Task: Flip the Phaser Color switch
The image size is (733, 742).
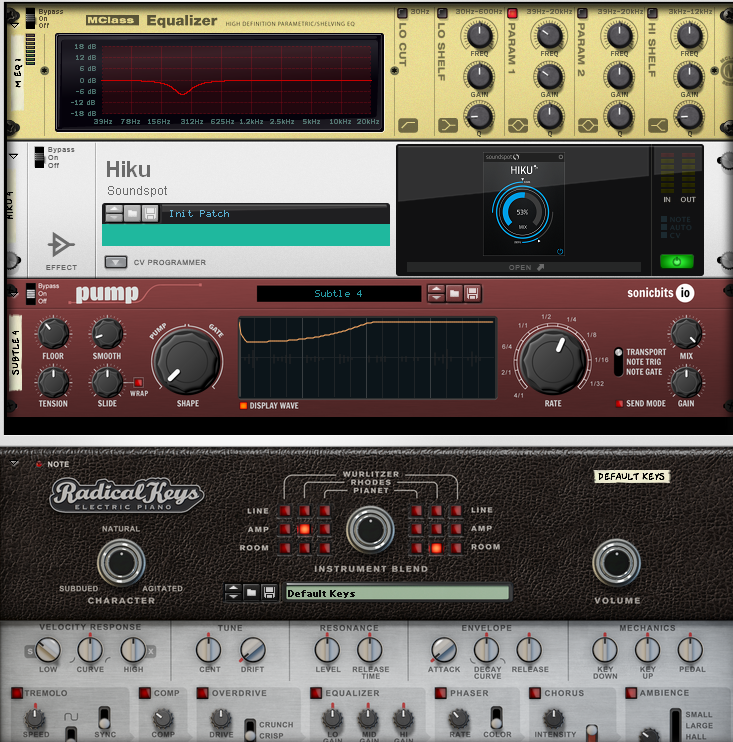Action: (x=496, y=718)
